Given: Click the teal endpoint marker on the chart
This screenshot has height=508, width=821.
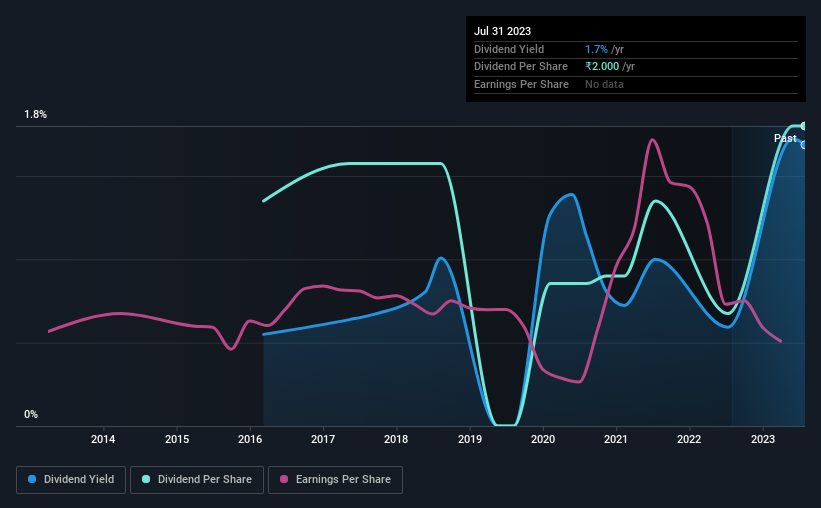Looking at the screenshot, I should [803, 126].
